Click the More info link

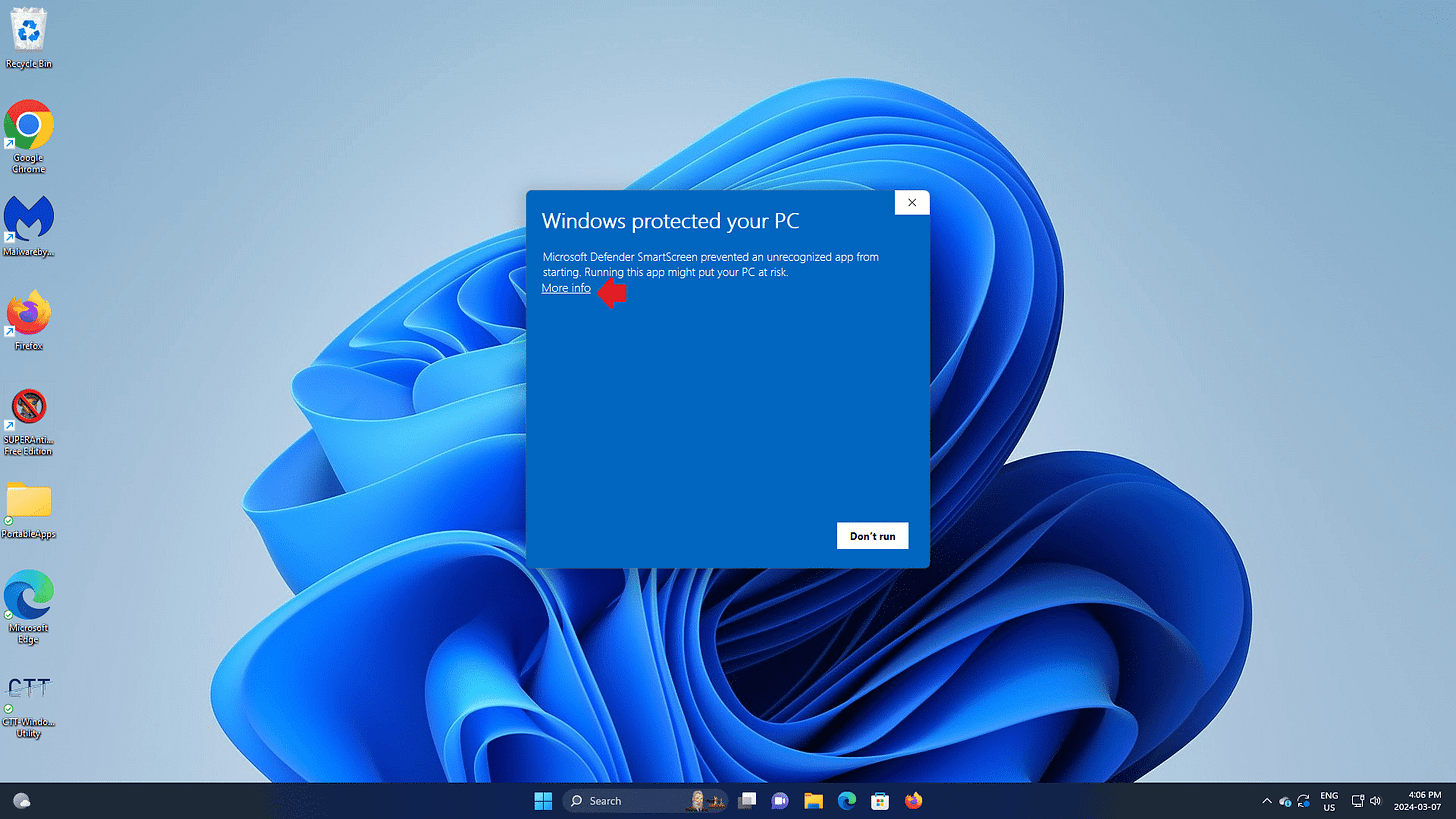565,288
